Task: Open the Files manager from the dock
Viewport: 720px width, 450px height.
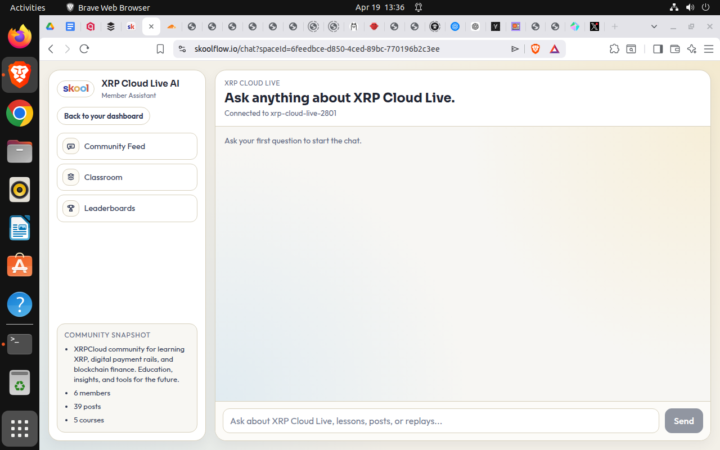Action: point(19,151)
